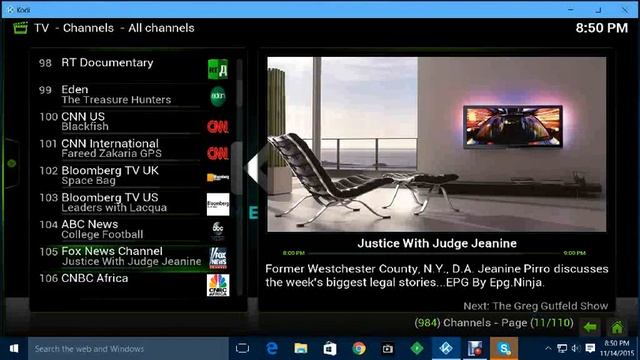Image resolution: width=640 pixels, height=360 pixels.
Task: Open the Windows Store from taskbar
Action: click(x=330, y=349)
